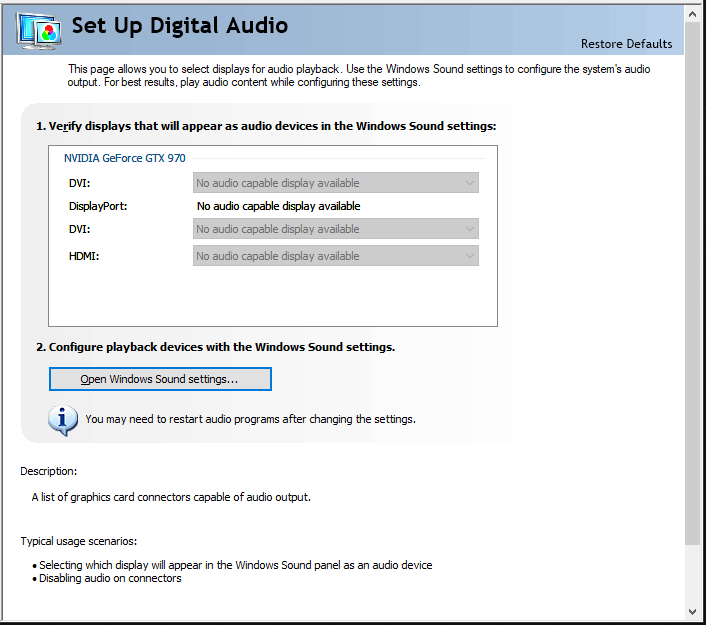The width and height of the screenshot is (706, 625).
Task: Click Restore Defaults link
Action: (x=626, y=44)
